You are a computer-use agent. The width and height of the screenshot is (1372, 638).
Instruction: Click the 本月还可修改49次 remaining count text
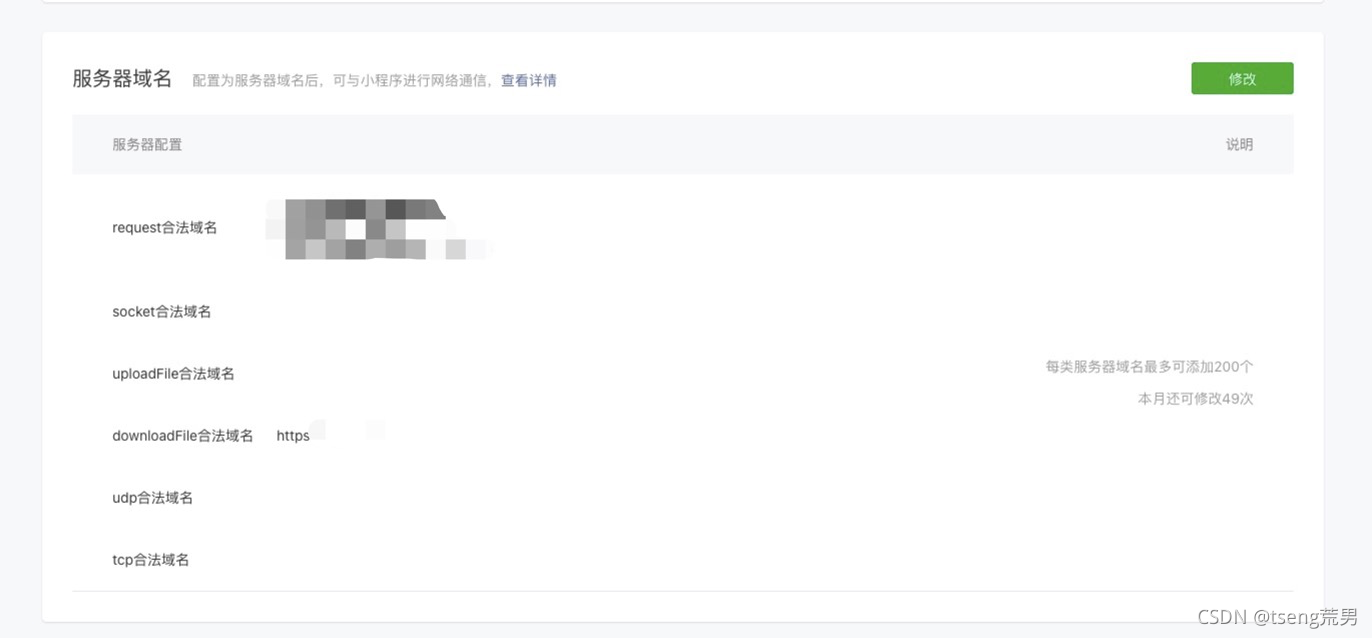1196,399
